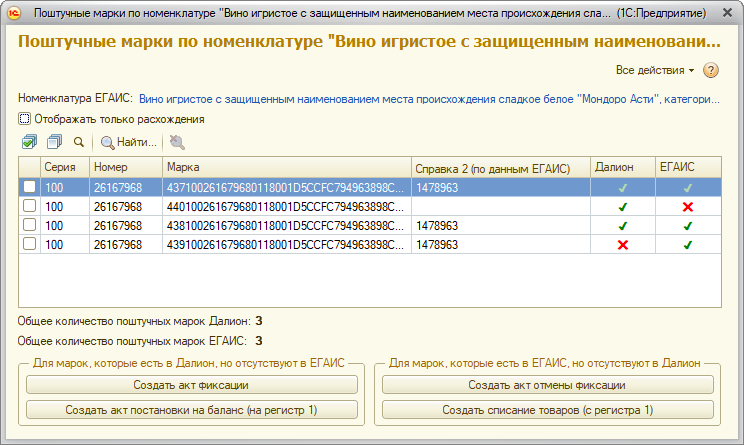Click the empty Справка 2 cell of 4401 row
744x445 pixels.
(501, 207)
